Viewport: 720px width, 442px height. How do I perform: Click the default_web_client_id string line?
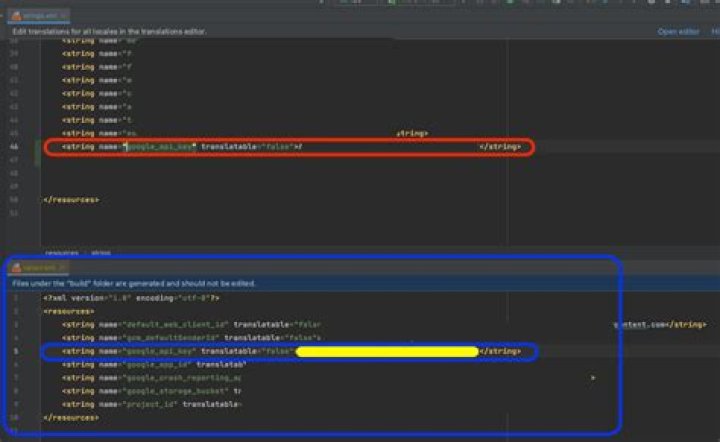pos(191,325)
